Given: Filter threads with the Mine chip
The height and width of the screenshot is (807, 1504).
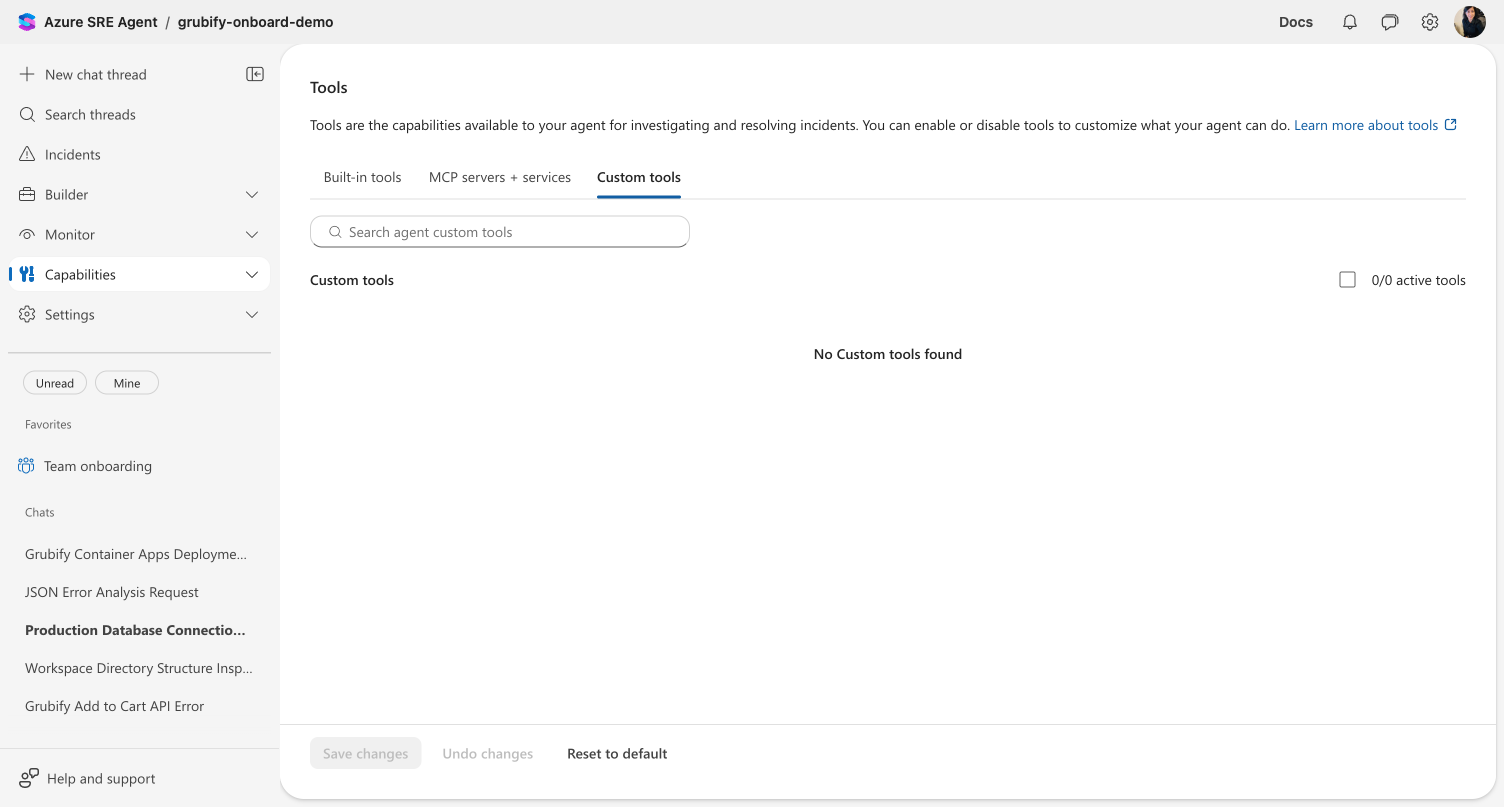Looking at the screenshot, I should pos(127,383).
